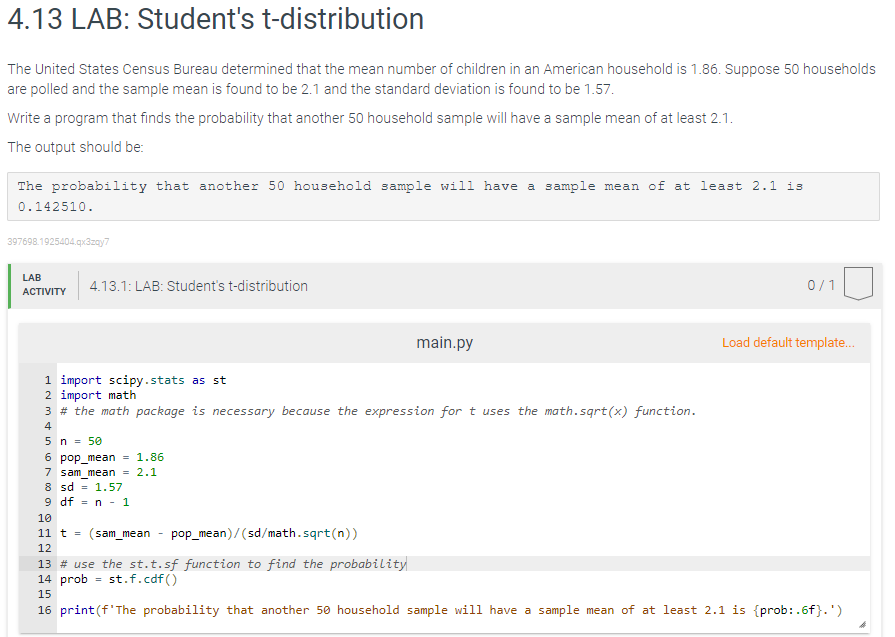Click the "0 / 1" score indicator
This screenshot has height=637, width=895.
point(820,285)
